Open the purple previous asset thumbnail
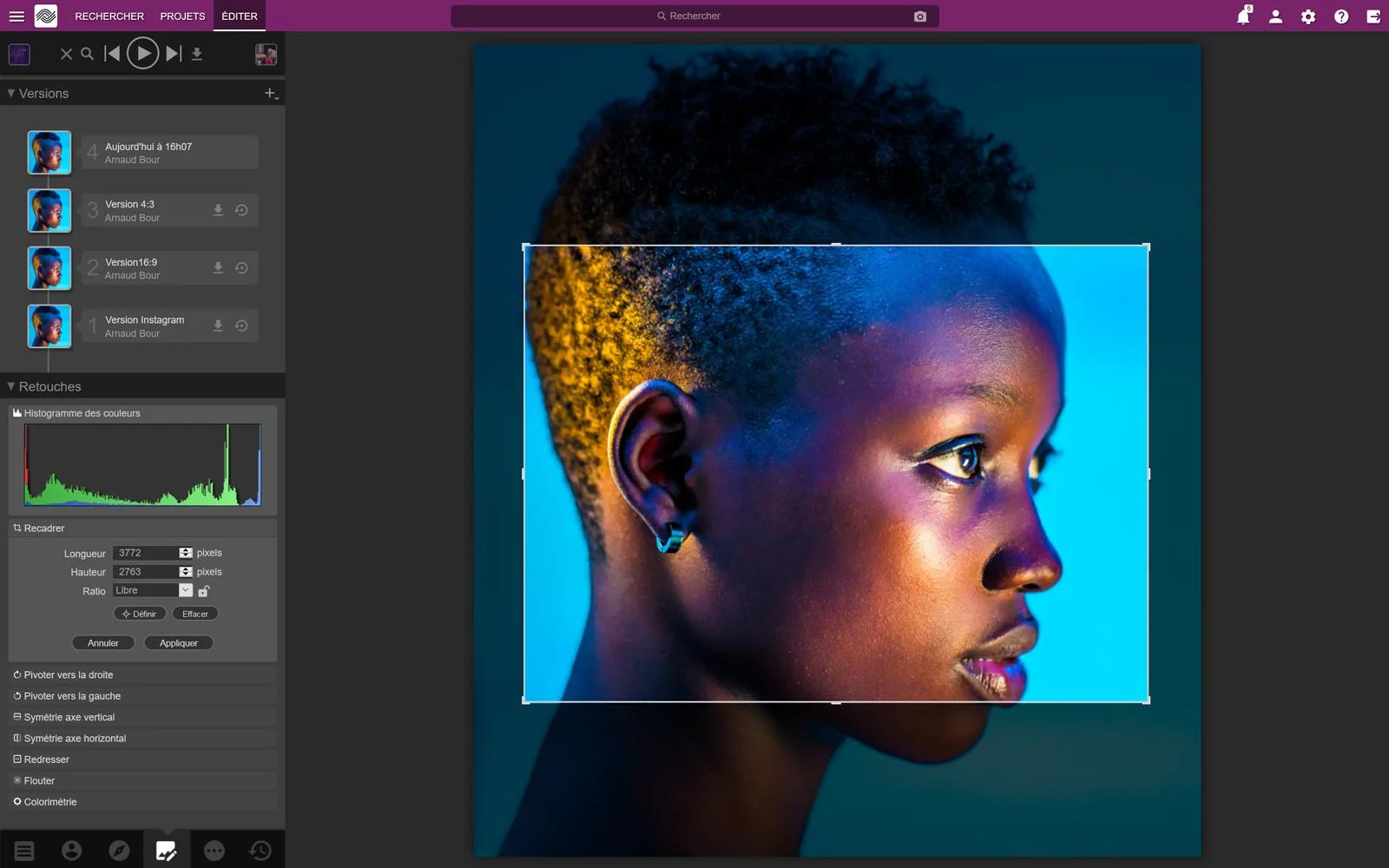This screenshot has height=868, width=1389. (19, 54)
